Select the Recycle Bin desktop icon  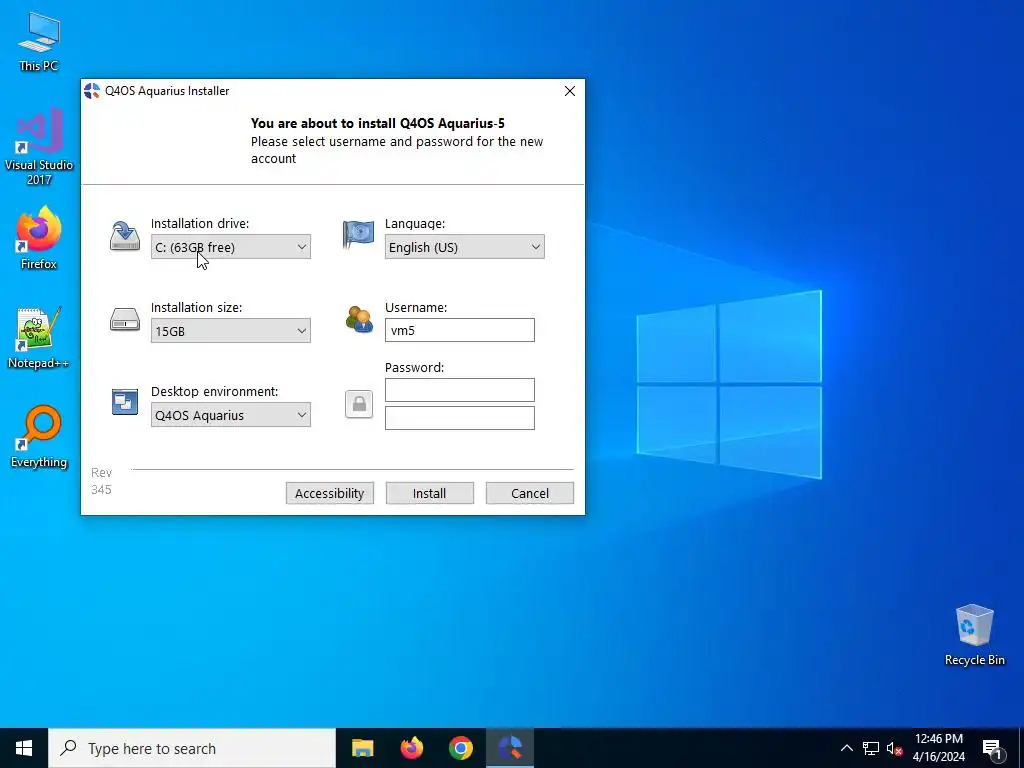click(974, 635)
